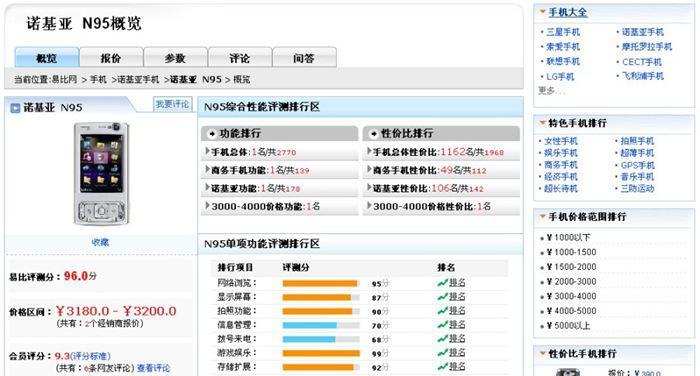Open 三防运动 ranking link
Image resolution: width=700 pixels, height=376 pixels.
[x=638, y=188]
